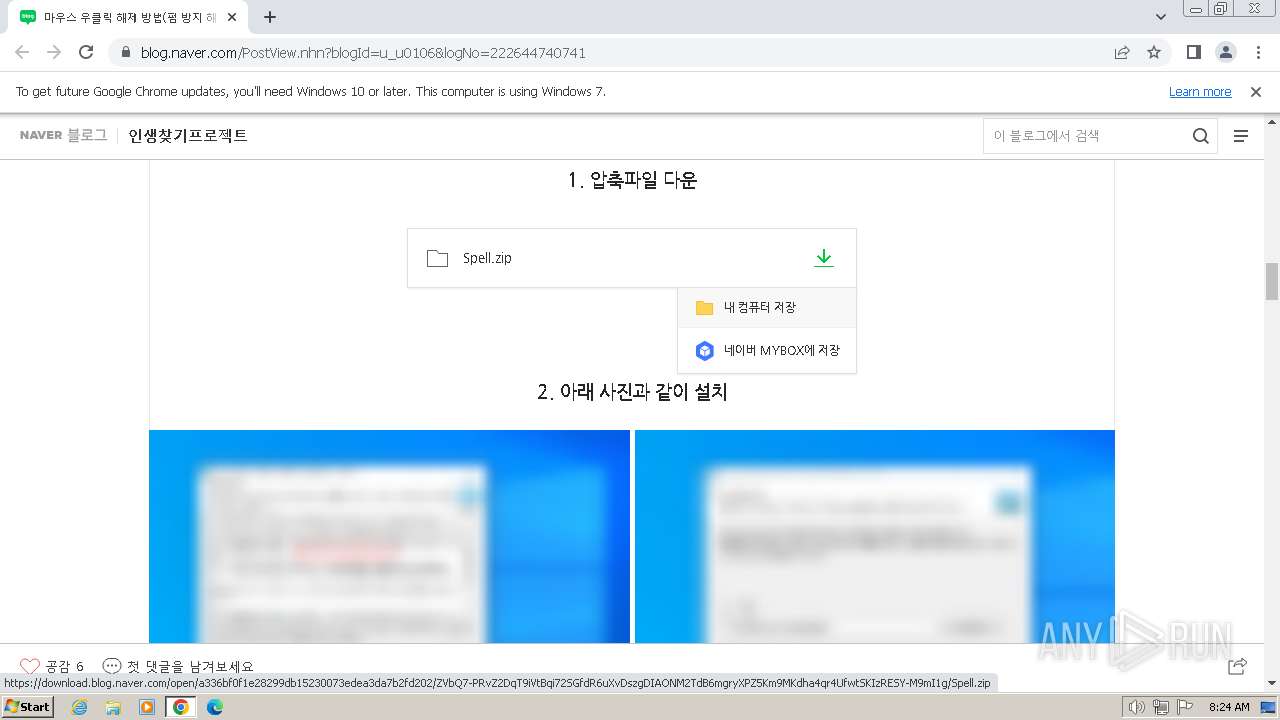Screen dimensions: 1280x720
Task: Click the browser forward arrow
Action: pos(54,52)
